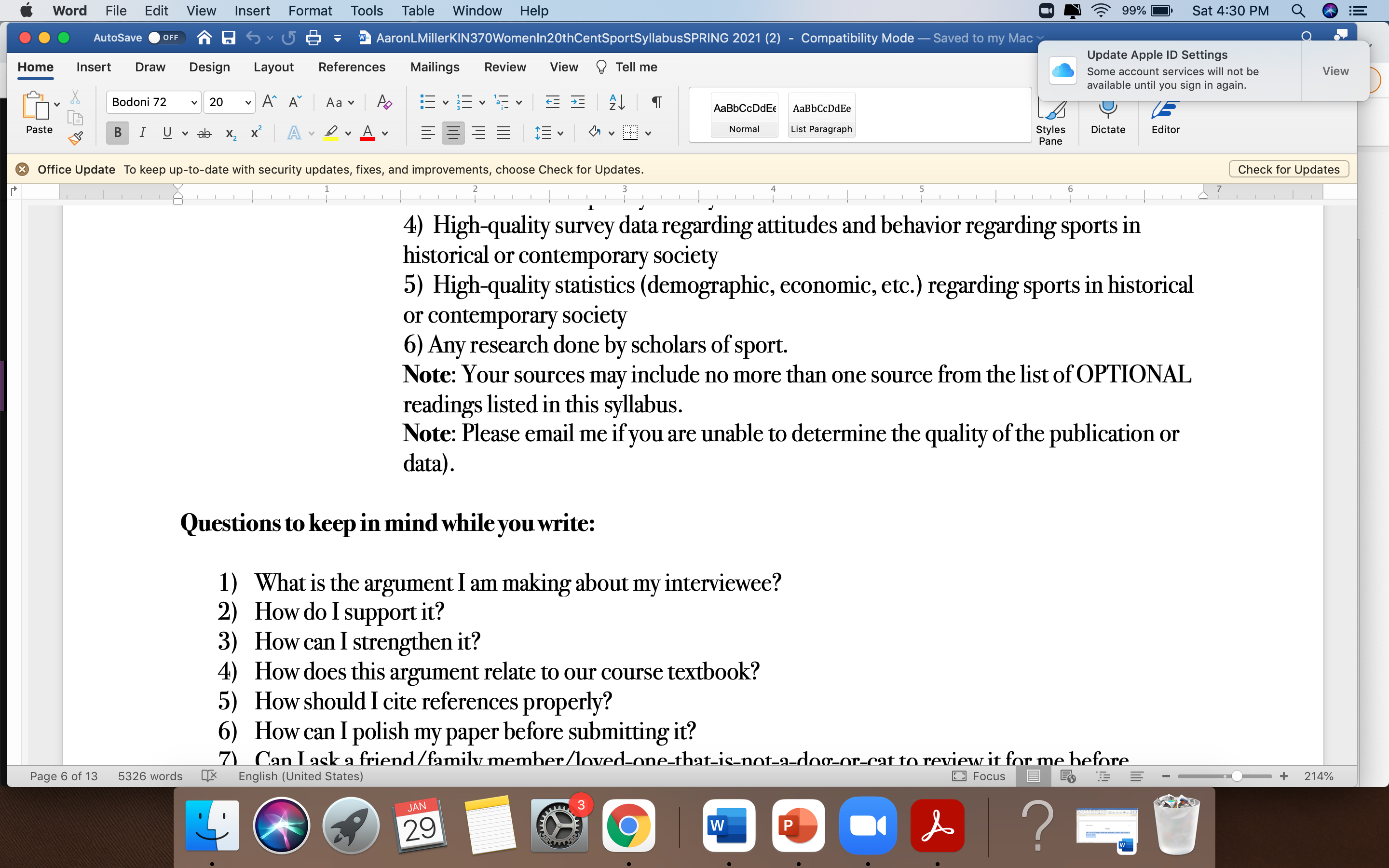The height and width of the screenshot is (868, 1389).
Task: Toggle Italic formatting button
Action: coord(142,133)
